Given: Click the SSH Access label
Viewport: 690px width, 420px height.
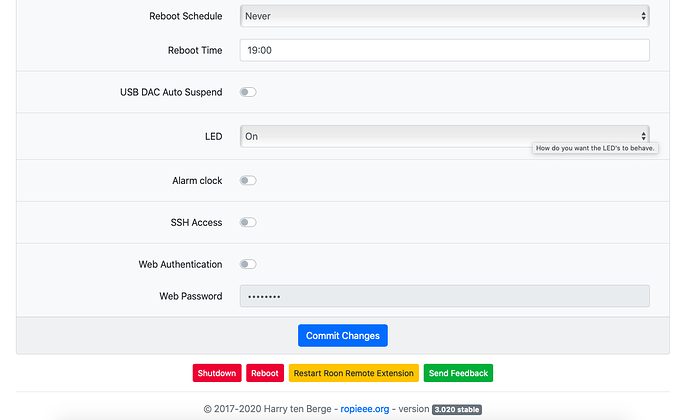Looking at the screenshot, I should (x=196, y=222).
